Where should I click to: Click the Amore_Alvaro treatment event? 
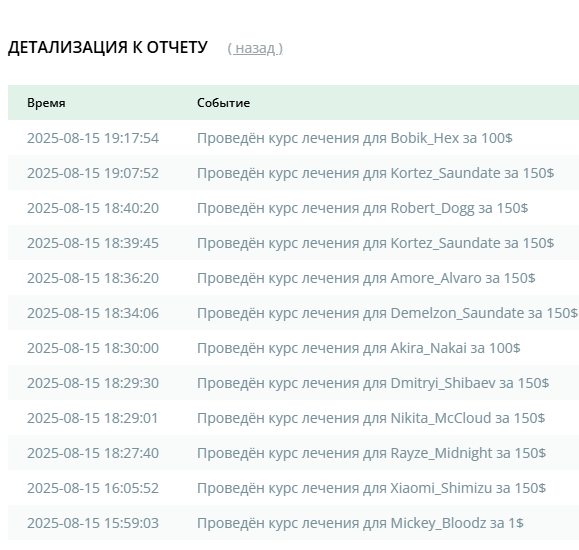tap(366, 278)
